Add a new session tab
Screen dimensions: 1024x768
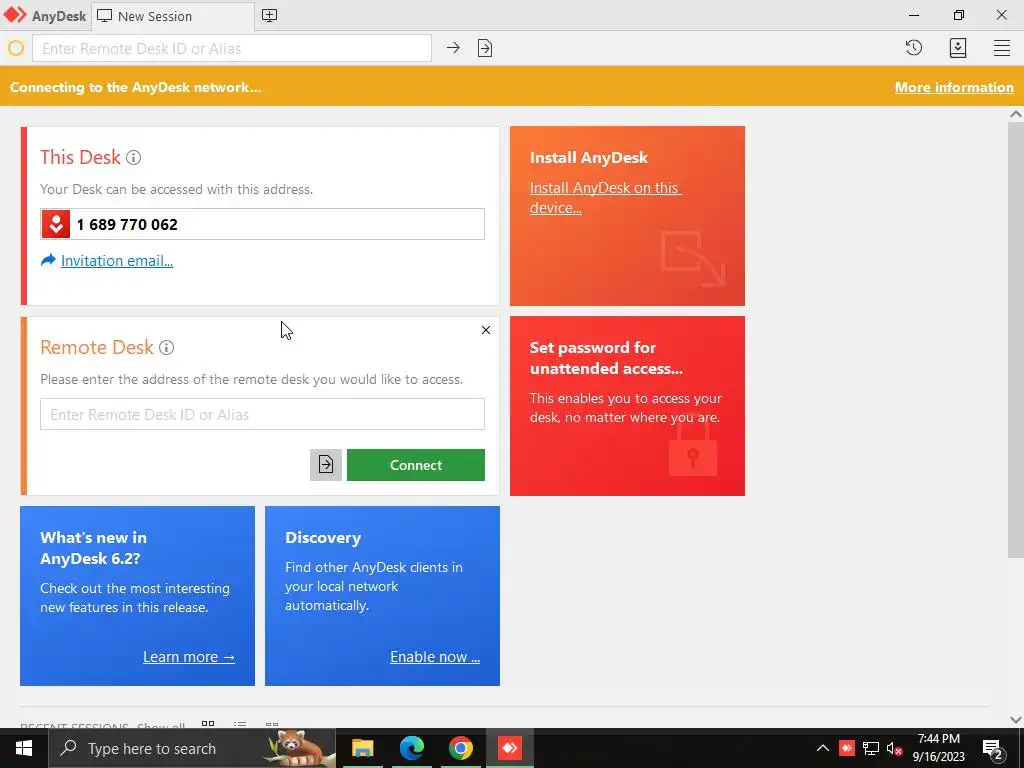(269, 16)
